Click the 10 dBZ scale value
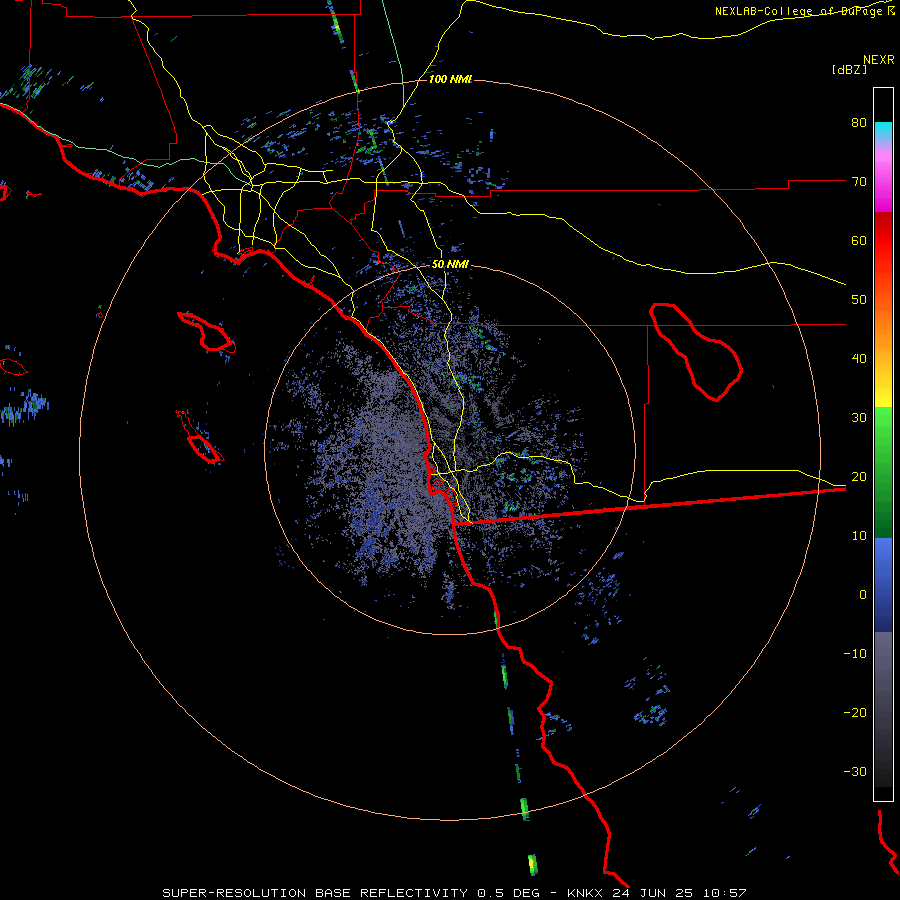 (x=859, y=536)
